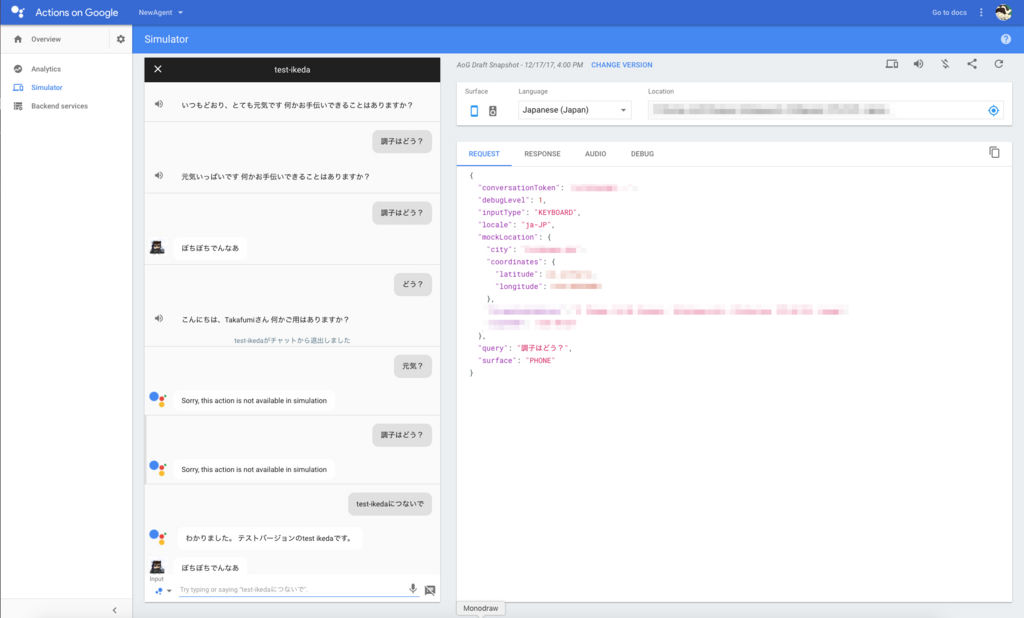Click the microphone input icon

pyautogui.click(x=413, y=589)
